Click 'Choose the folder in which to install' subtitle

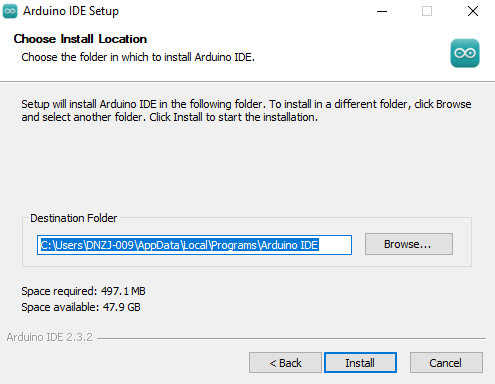point(138,57)
